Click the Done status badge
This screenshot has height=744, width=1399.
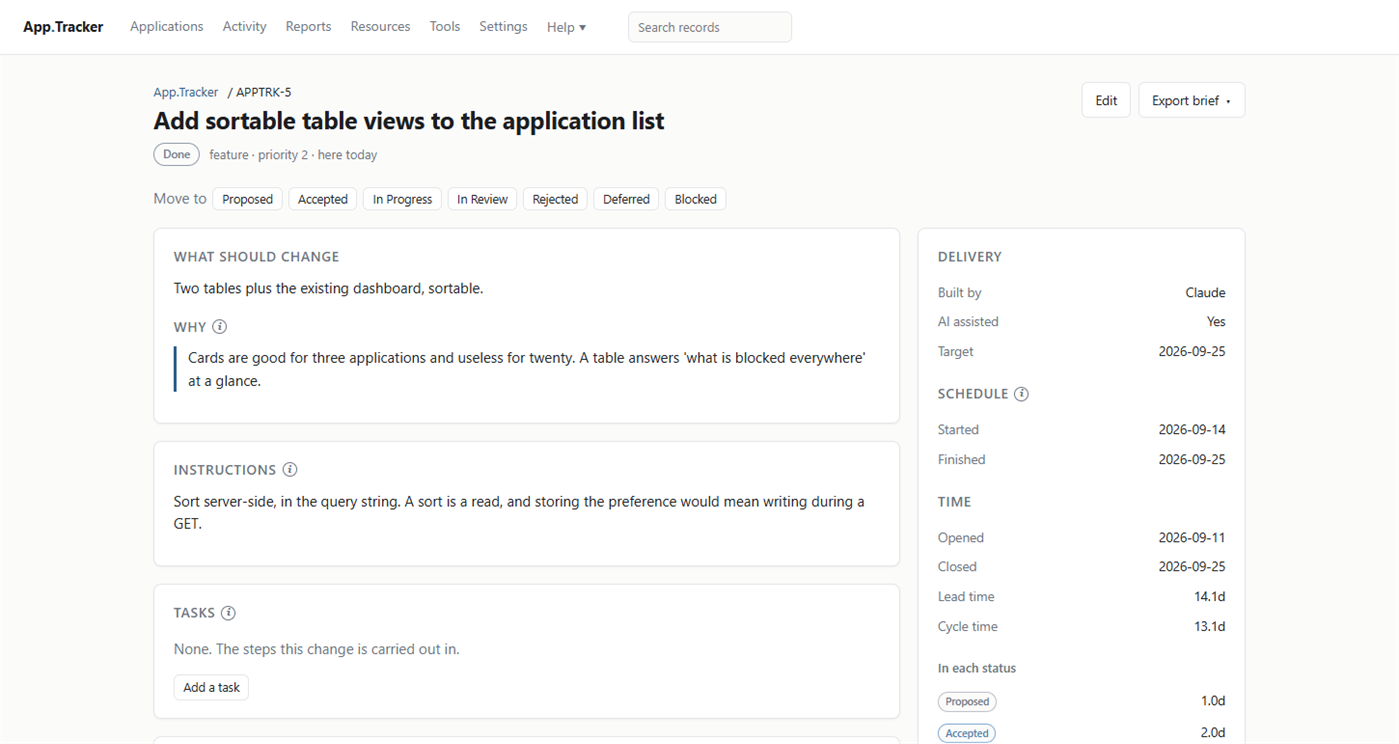pos(176,154)
